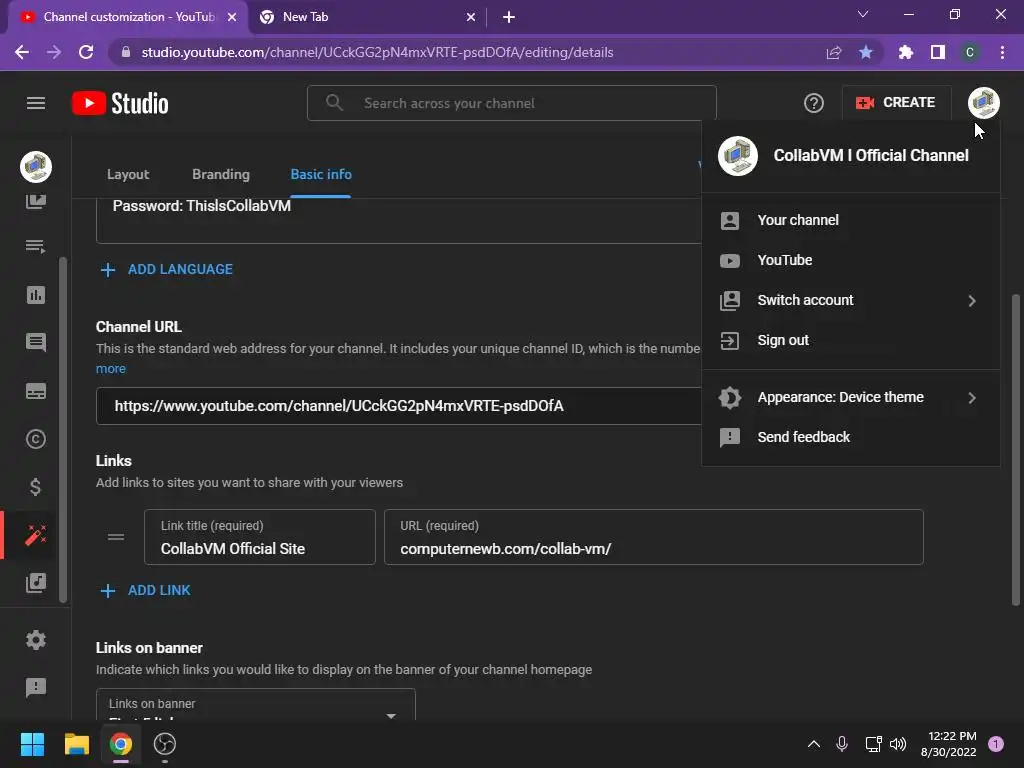The height and width of the screenshot is (768, 1024).
Task: Open the notification badge in taskbar
Action: (996, 744)
